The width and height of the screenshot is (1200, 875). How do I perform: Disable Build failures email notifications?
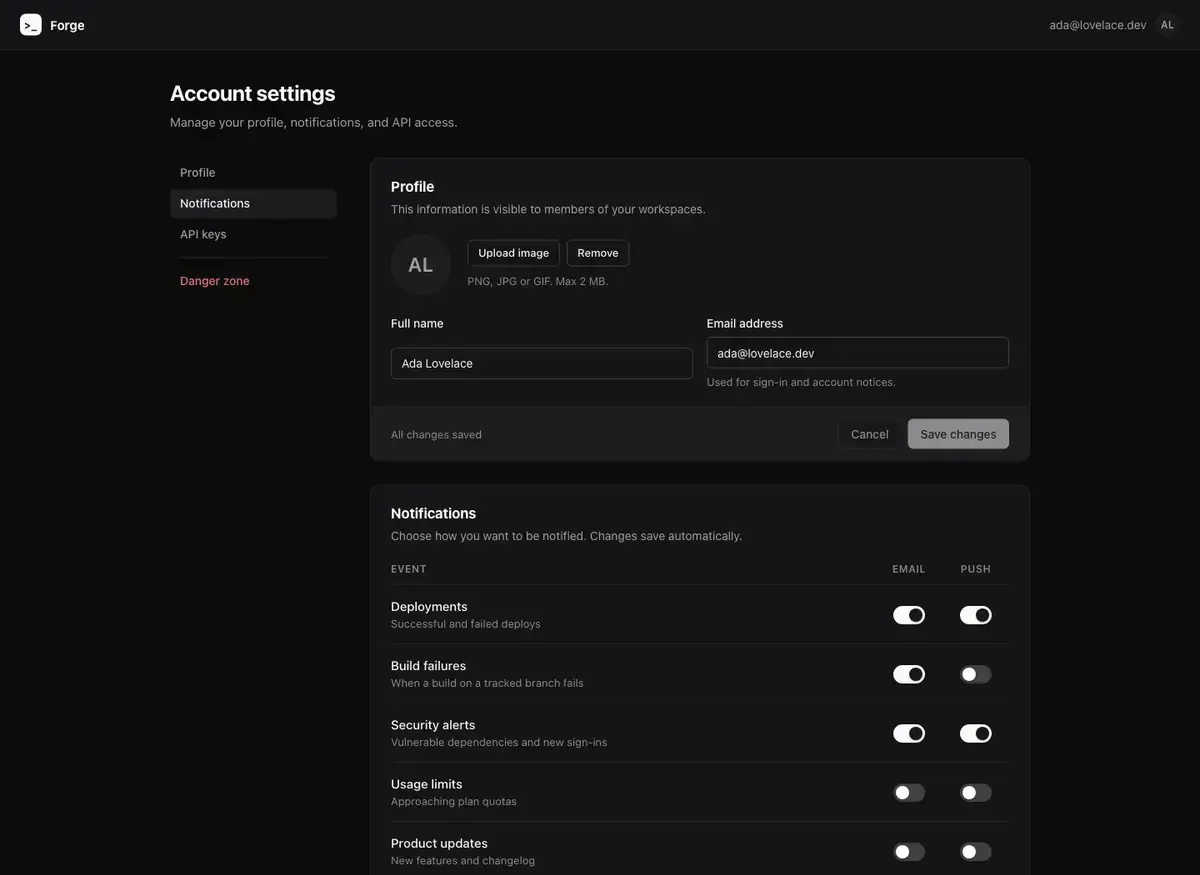tap(909, 674)
